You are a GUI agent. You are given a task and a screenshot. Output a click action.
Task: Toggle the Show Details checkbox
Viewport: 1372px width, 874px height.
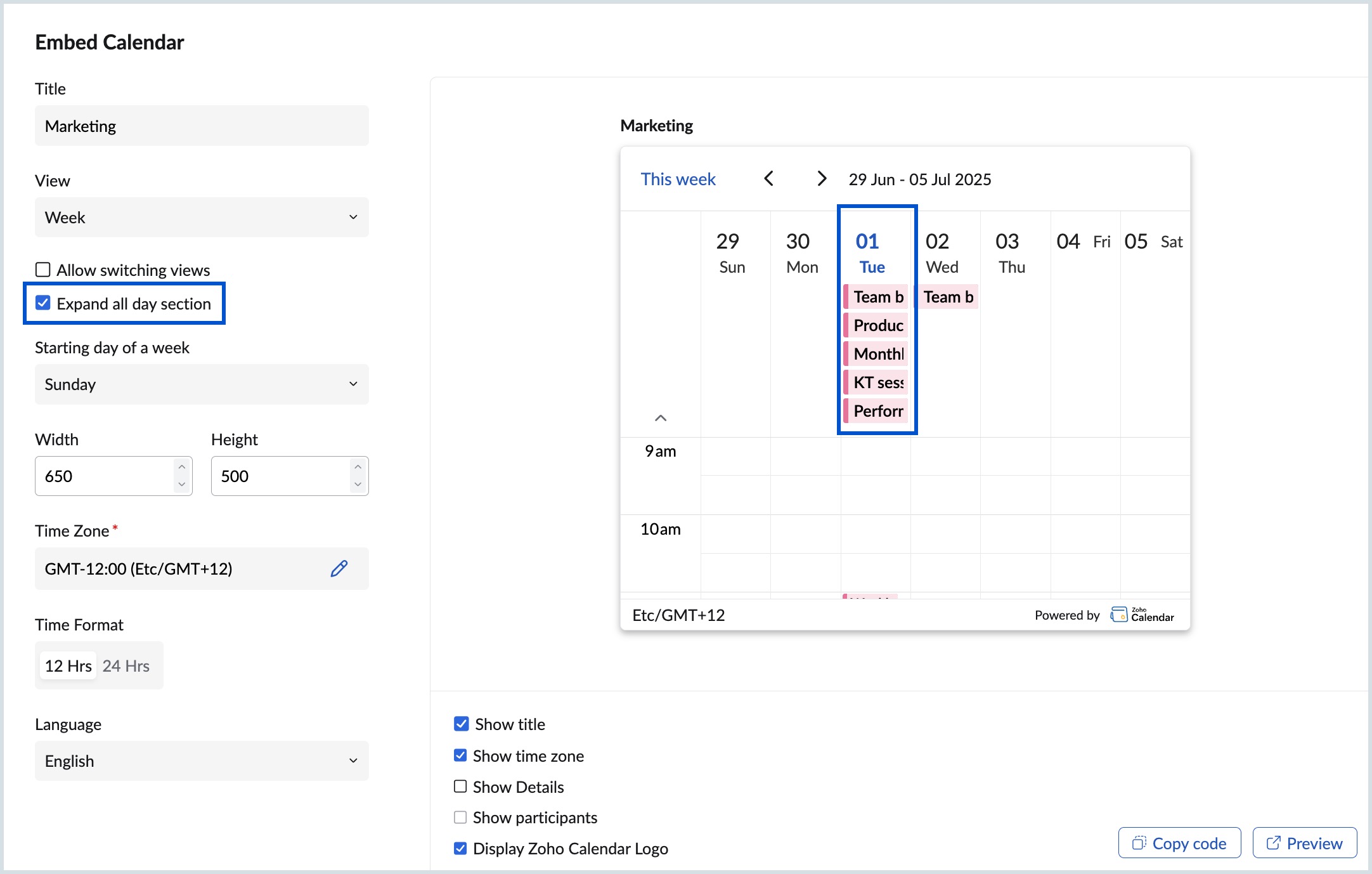coord(460,786)
